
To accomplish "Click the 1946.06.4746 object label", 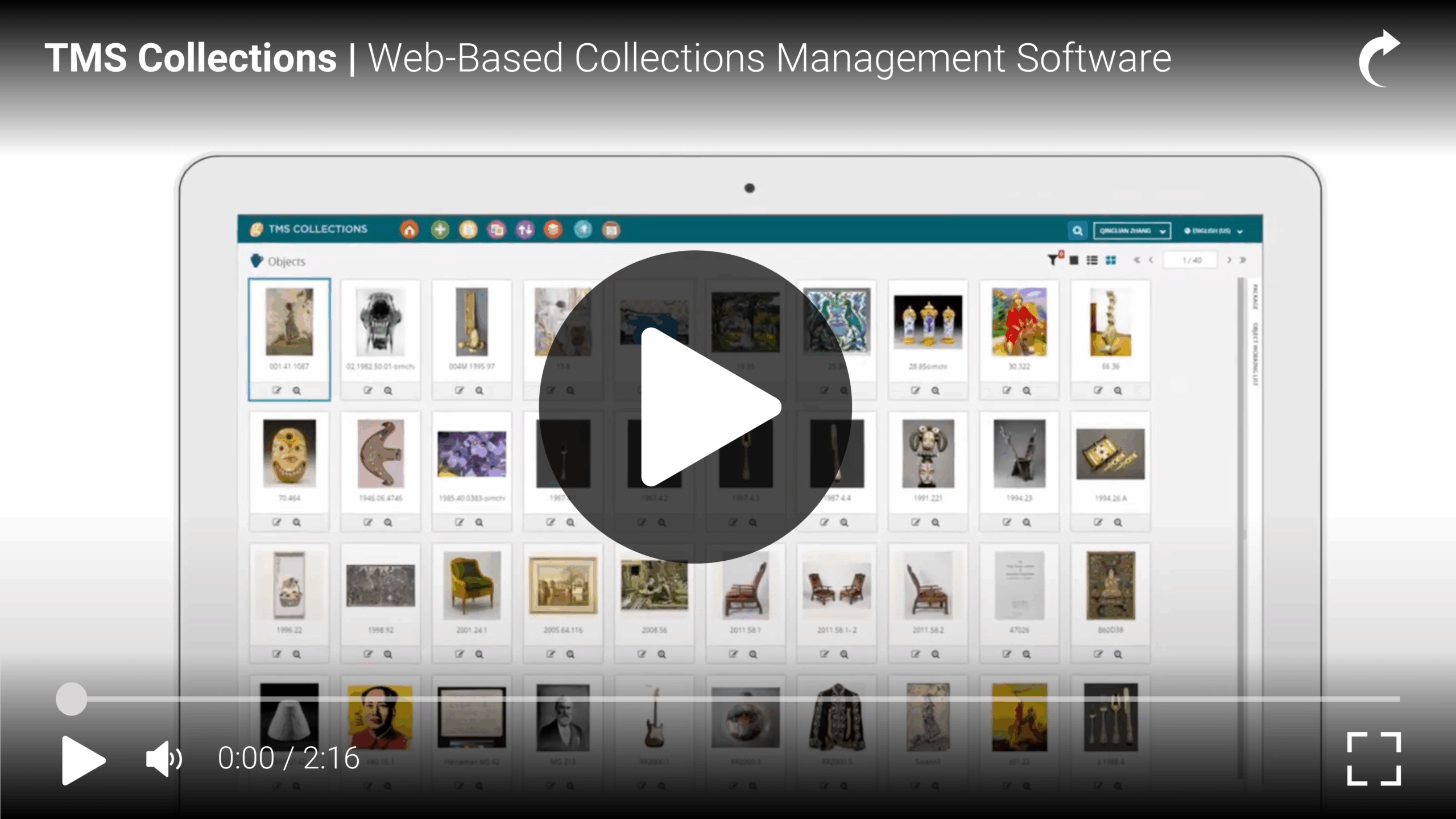I will point(380,498).
